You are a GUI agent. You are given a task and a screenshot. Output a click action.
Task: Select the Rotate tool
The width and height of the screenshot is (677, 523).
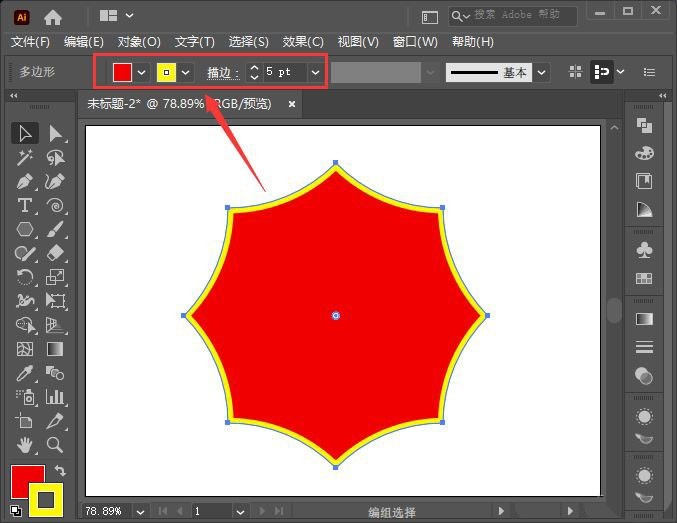tap(25, 277)
